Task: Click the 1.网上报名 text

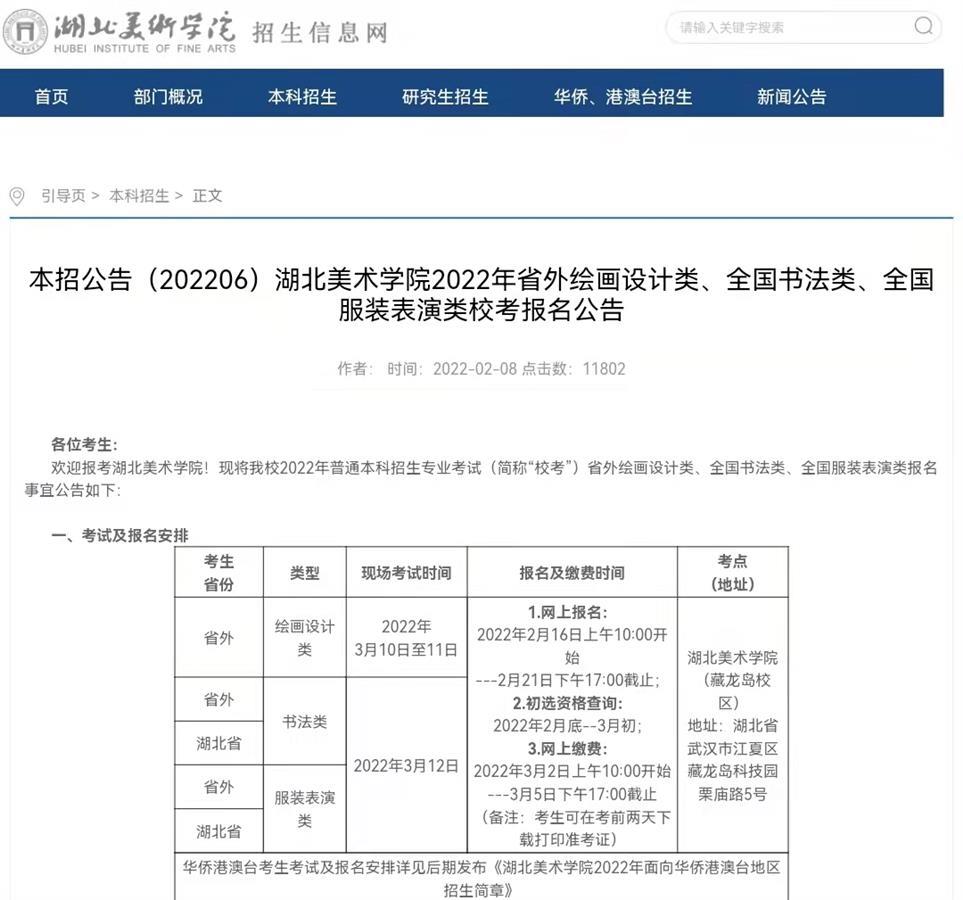Action: coord(568,612)
